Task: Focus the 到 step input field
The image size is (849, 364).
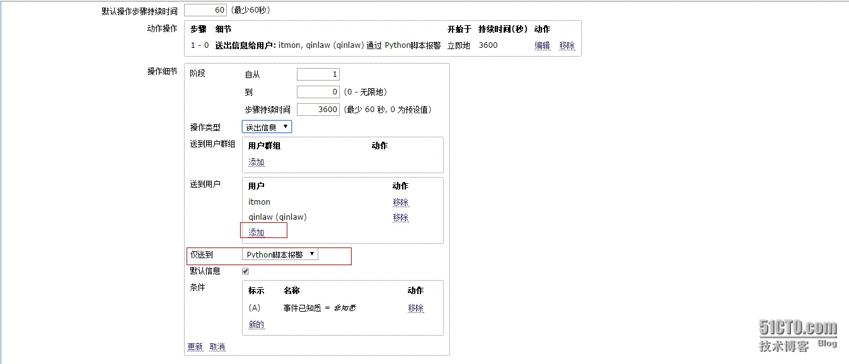Action: (x=318, y=92)
